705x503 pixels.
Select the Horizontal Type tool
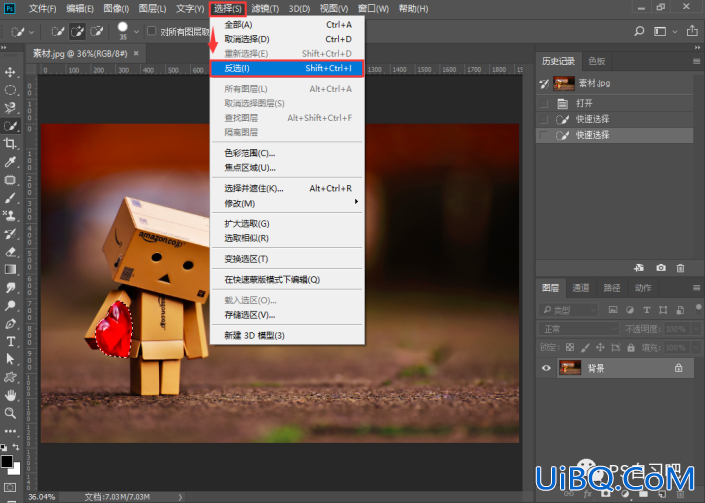(10, 342)
